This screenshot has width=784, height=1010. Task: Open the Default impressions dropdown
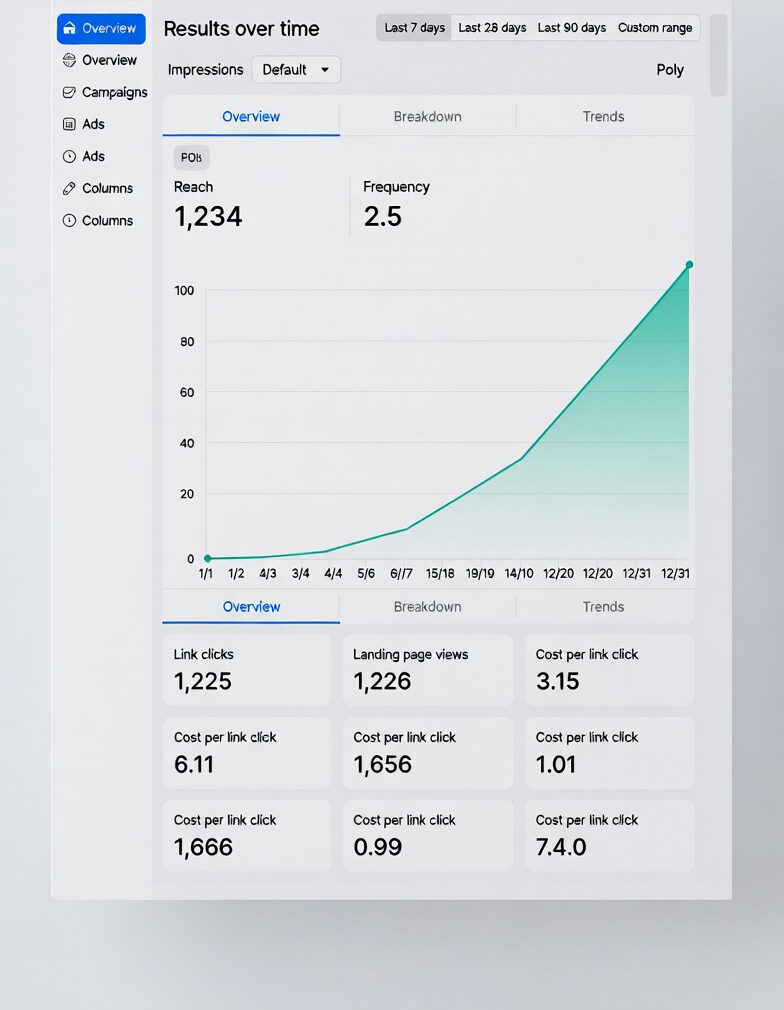click(296, 70)
